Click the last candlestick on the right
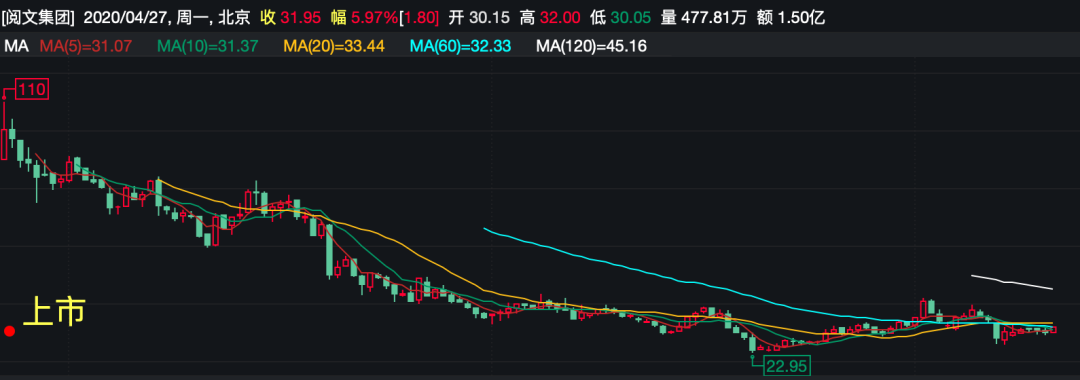The image size is (1080, 380). click(1052, 330)
